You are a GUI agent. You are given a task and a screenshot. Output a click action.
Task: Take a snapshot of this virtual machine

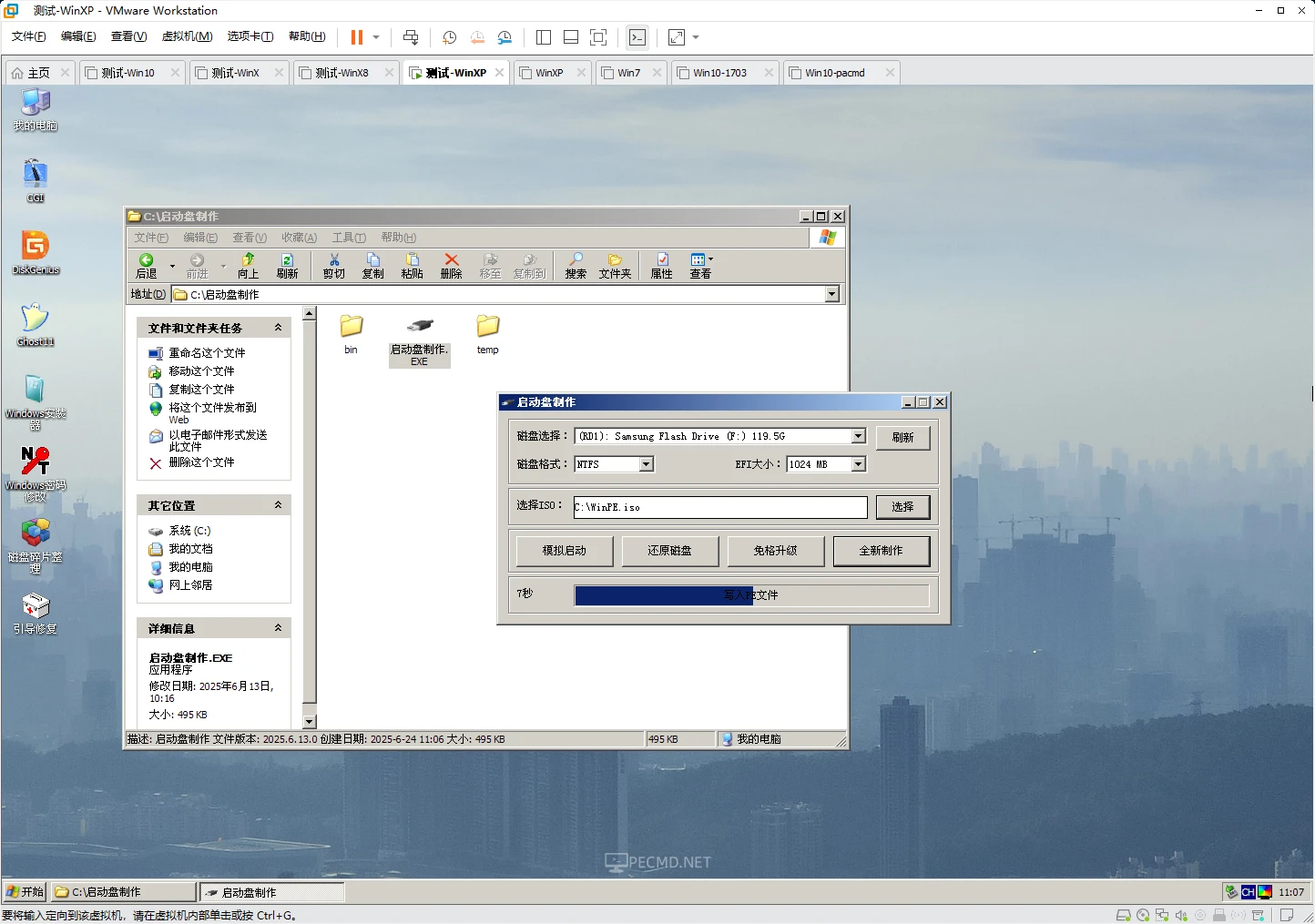(449, 37)
